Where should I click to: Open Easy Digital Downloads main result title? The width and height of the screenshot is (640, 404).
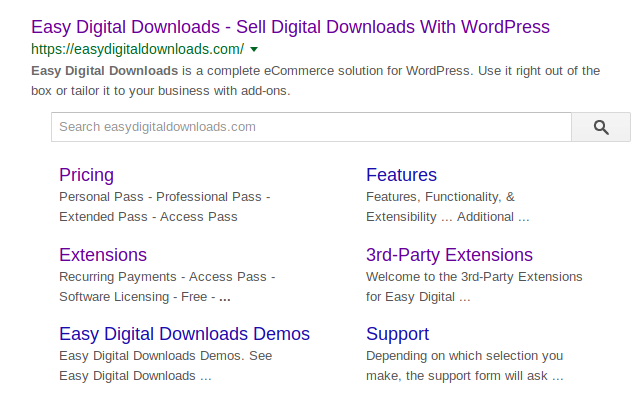coord(290,27)
